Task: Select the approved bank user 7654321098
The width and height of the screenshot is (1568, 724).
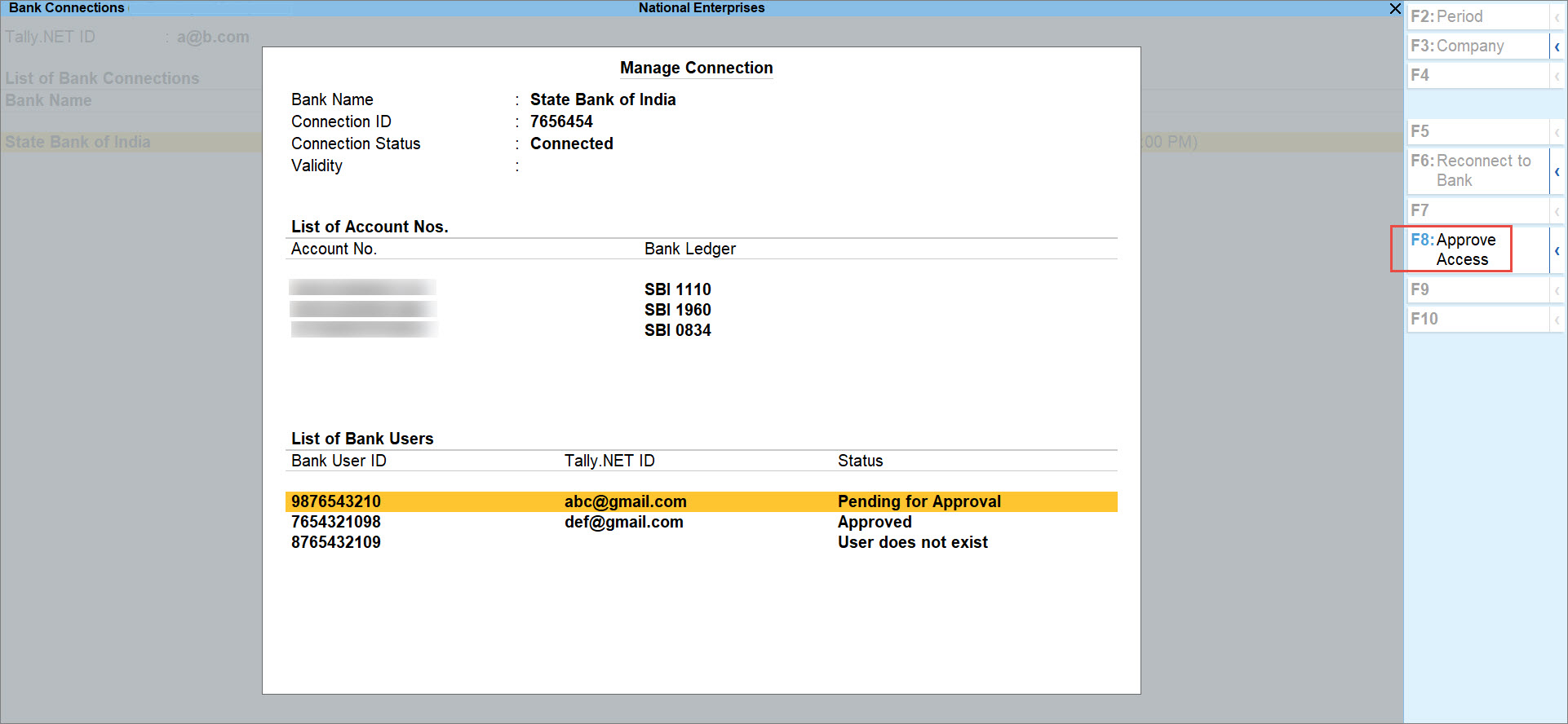Action: click(336, 522)
